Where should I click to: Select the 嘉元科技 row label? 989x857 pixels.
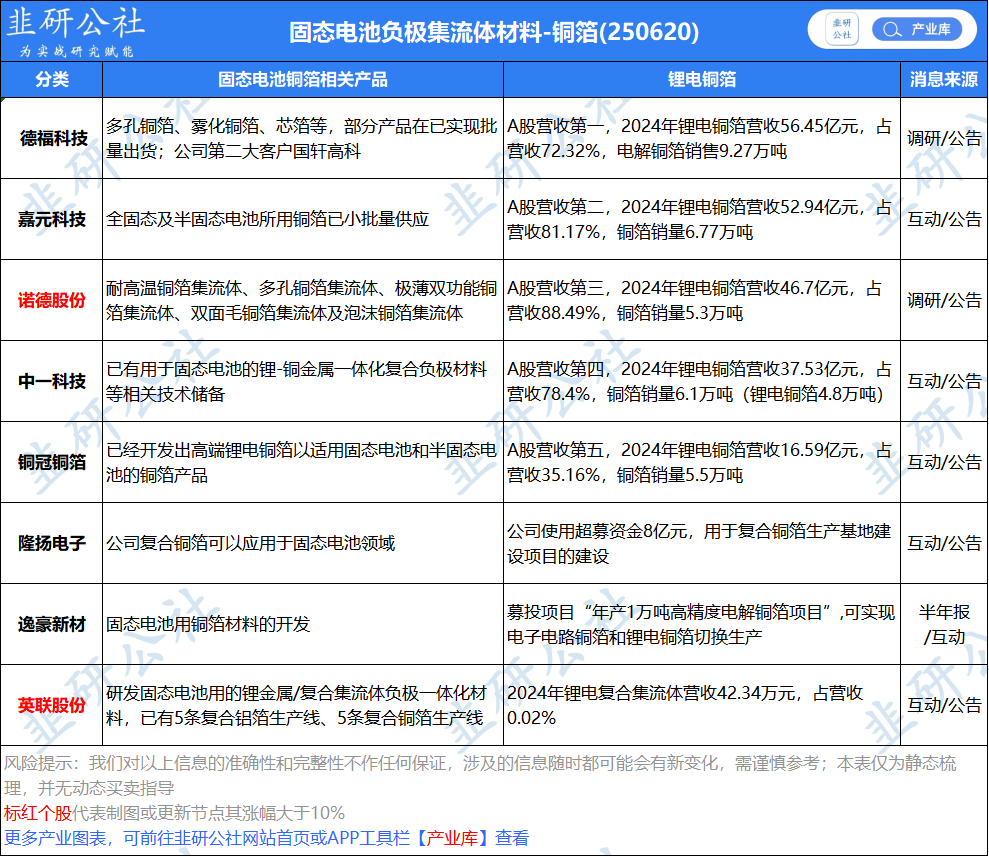point(52,219)
